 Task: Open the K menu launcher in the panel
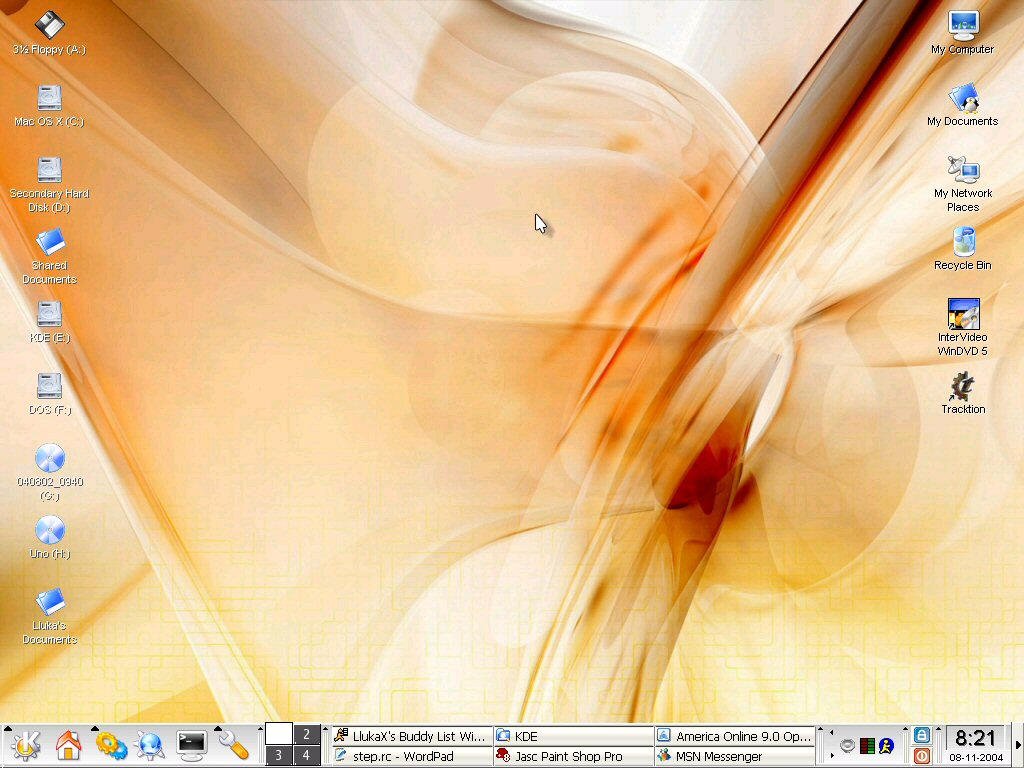(25, 746)
